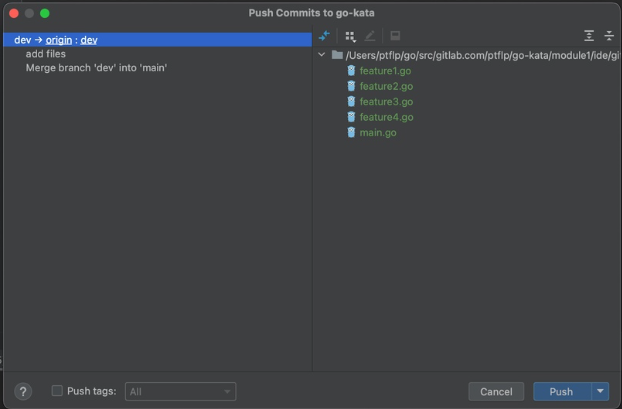Click the Collapse All toolbar icon

(x=609, y=36)
